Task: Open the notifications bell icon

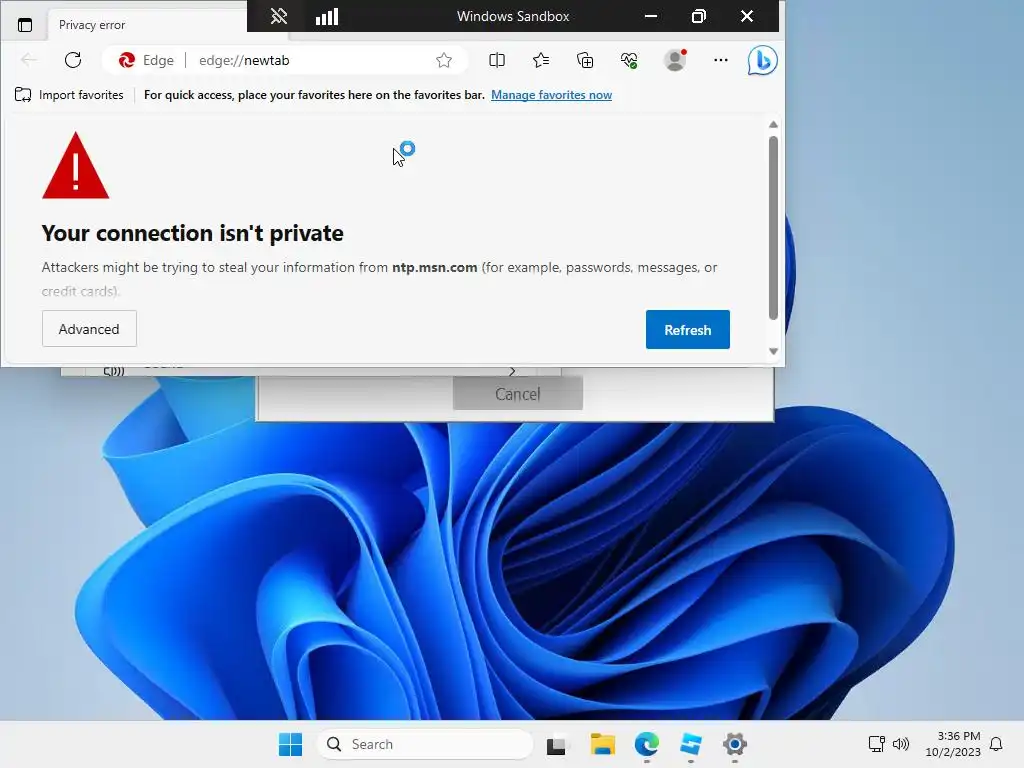Action: [996, 744]
